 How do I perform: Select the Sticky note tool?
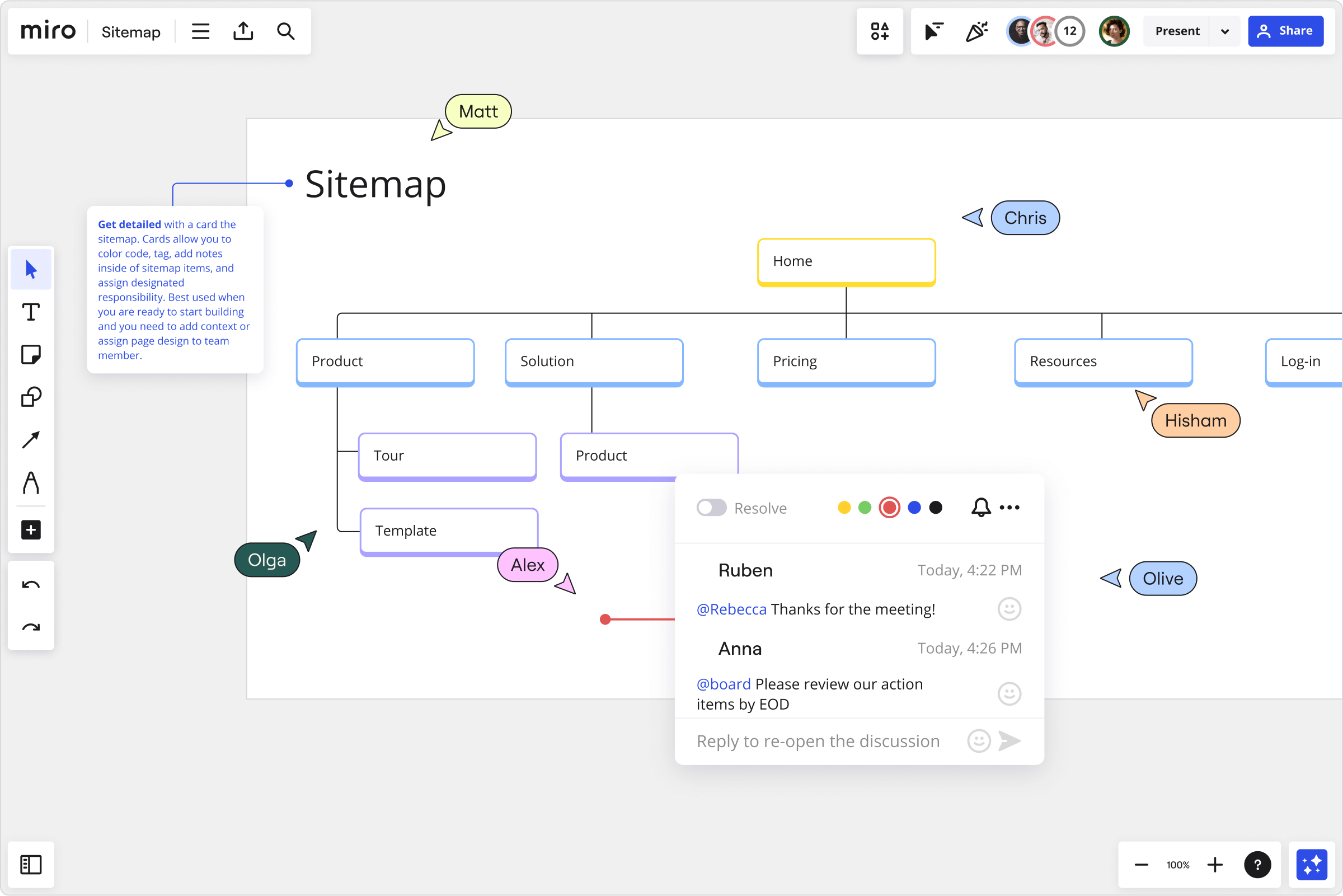(31, 354)
